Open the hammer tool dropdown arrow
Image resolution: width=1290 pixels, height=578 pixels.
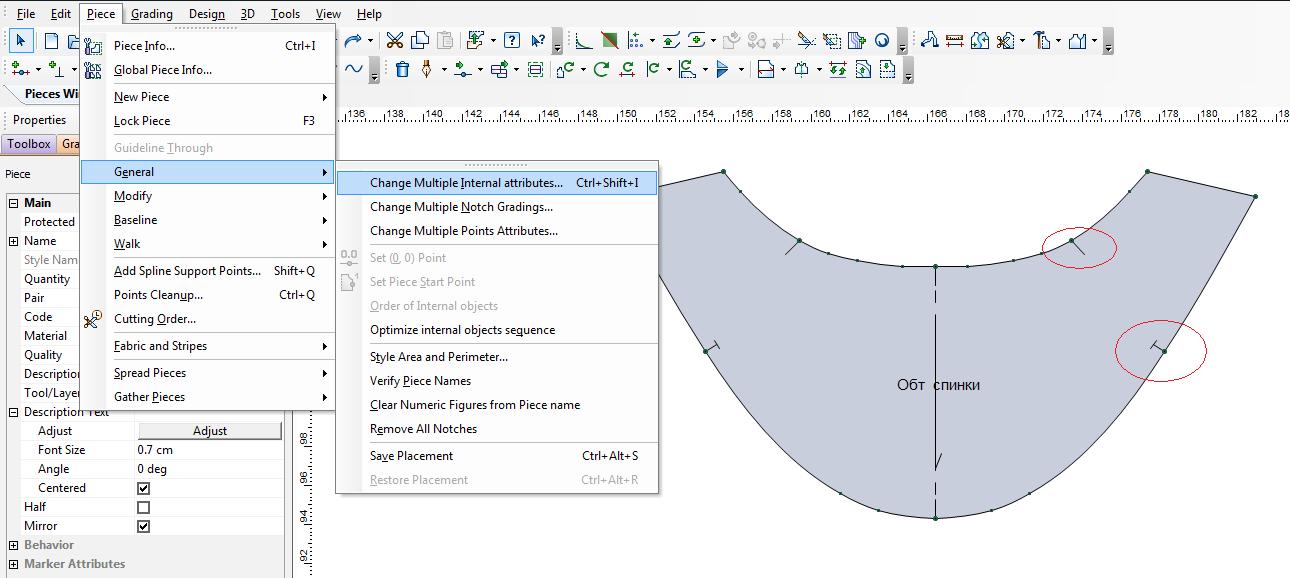(1059, 41)
